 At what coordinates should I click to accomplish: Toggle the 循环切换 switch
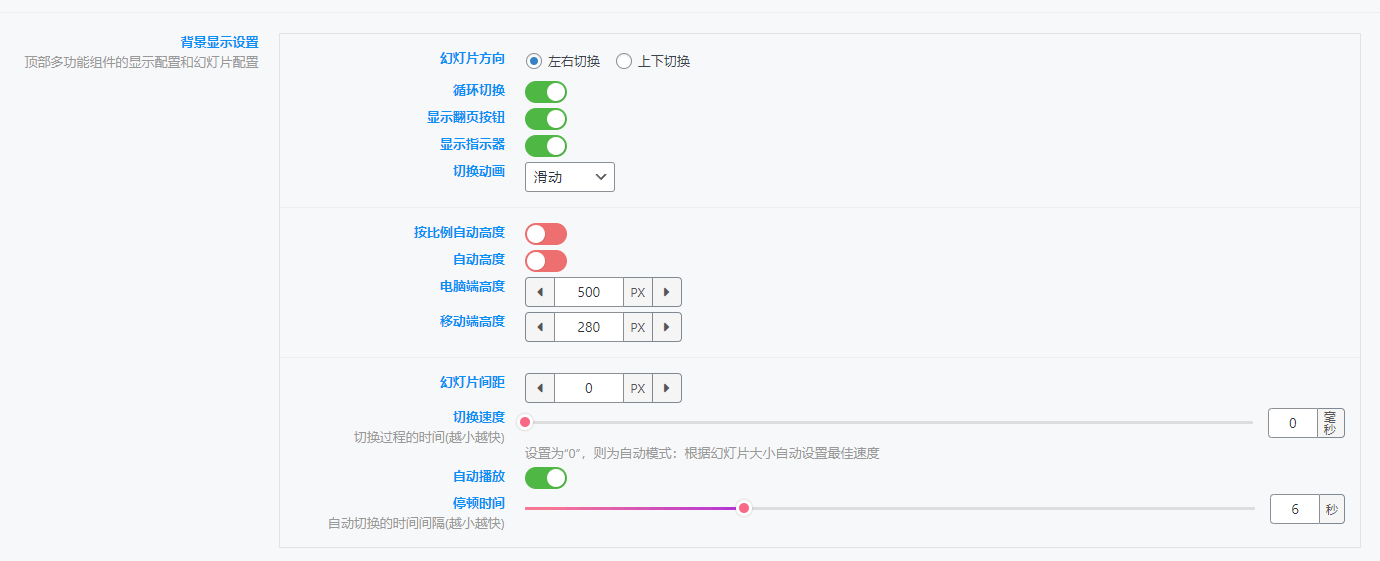(546, 92)
